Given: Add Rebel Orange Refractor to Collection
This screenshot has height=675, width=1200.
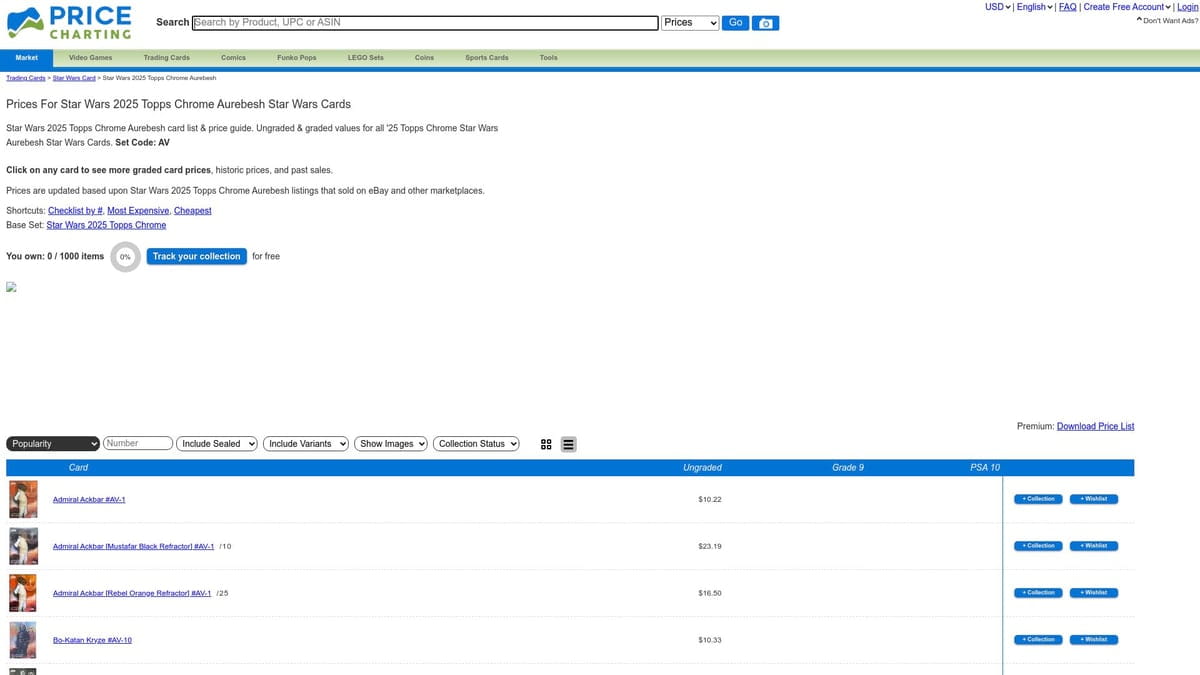Looking at the screenshot, I should tap(1038, 593).
